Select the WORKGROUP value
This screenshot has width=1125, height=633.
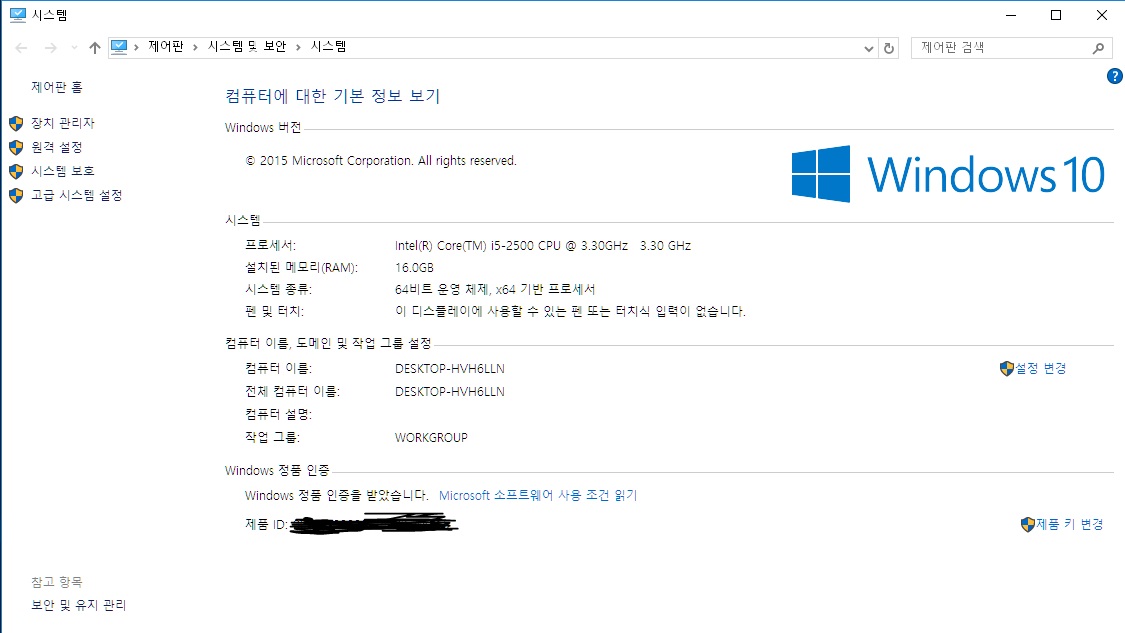(431, 438)
